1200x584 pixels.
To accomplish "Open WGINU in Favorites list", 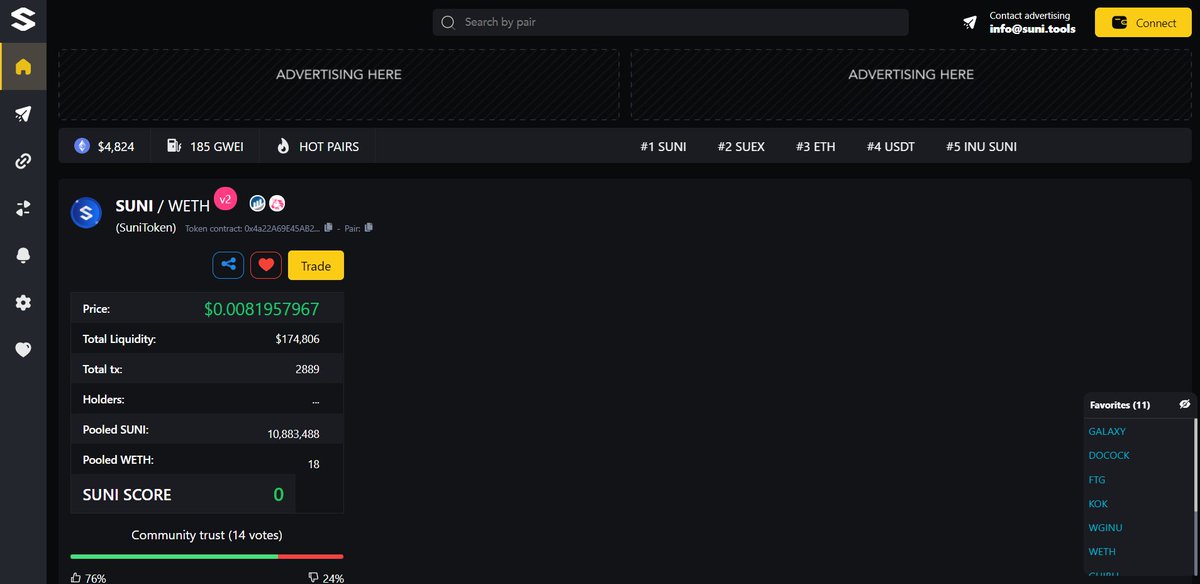I will (x=1105, y=528).
